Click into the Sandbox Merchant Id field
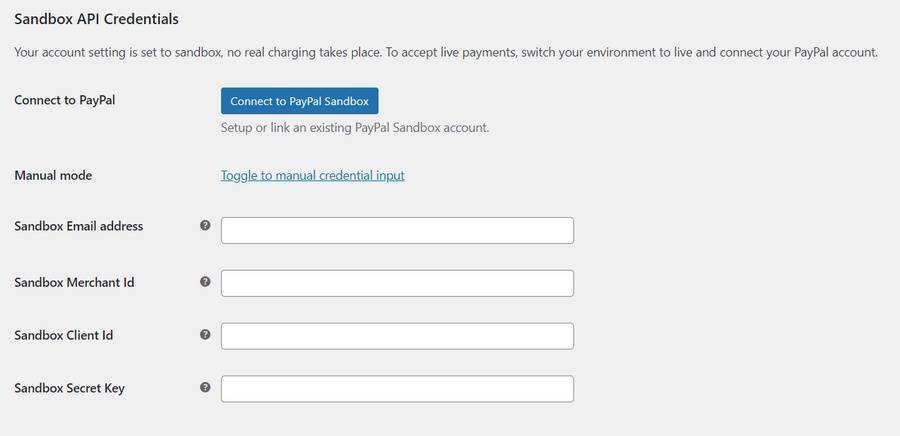This screenshot has width=900, height=436. 397,283
